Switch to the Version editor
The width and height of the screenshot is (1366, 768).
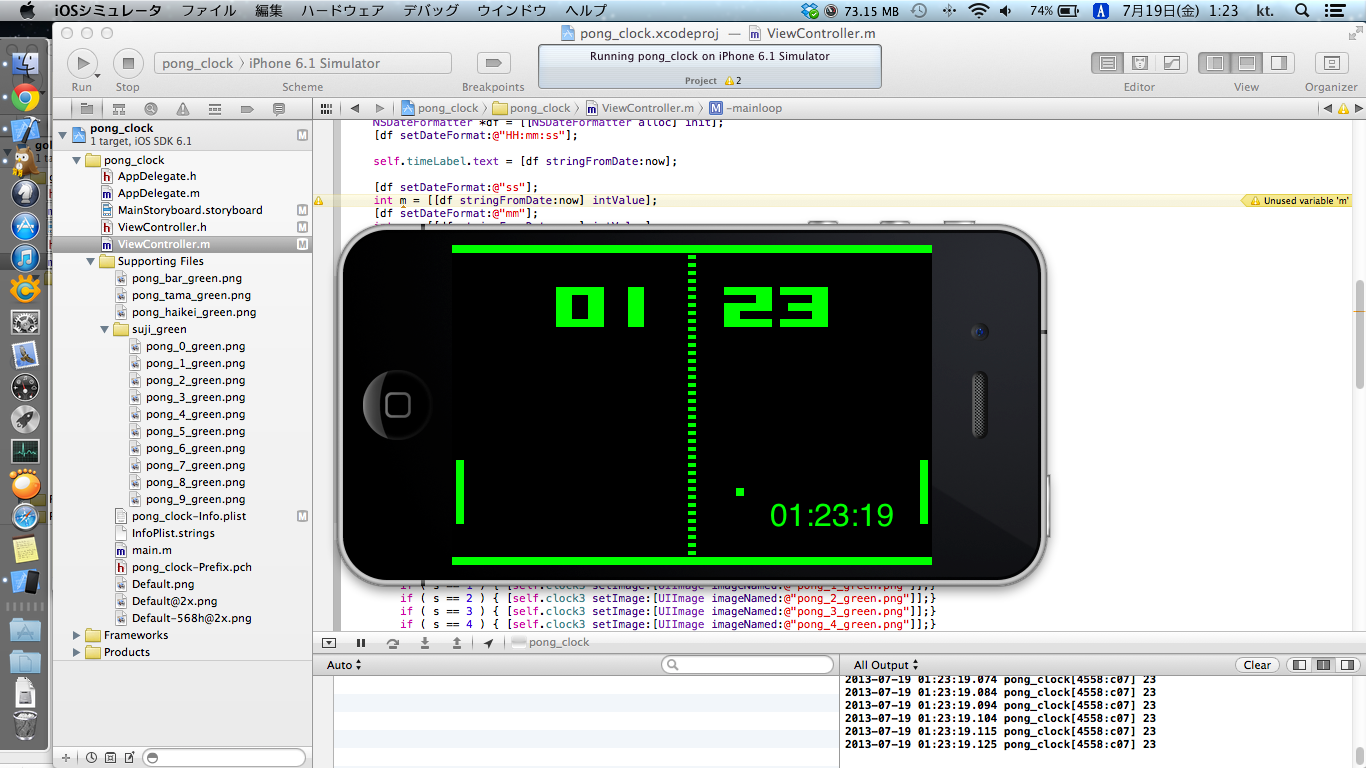(1171, 63)
